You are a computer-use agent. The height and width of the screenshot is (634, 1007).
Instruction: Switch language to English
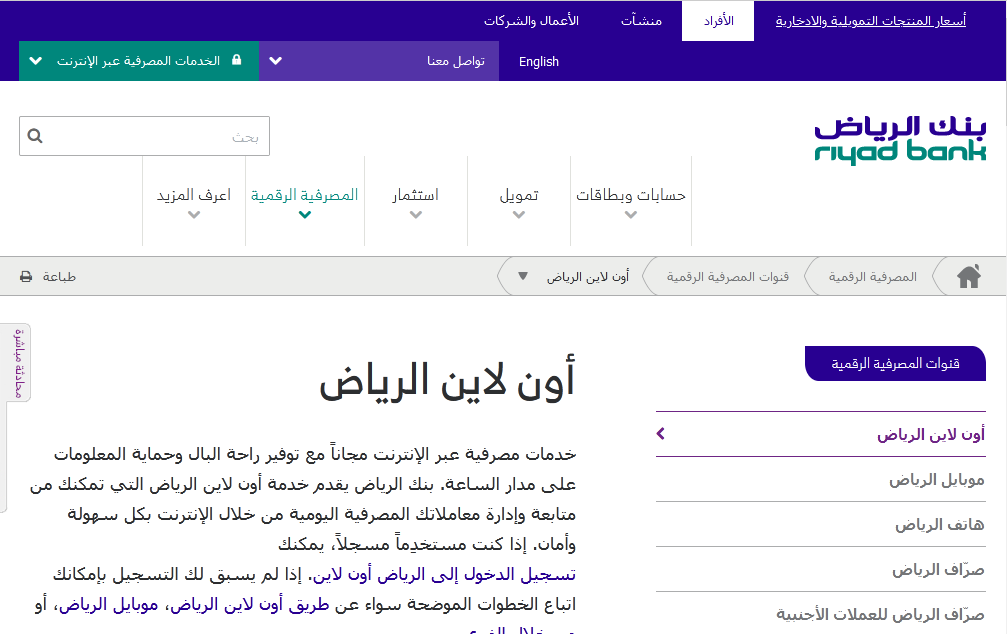point(539,62)
